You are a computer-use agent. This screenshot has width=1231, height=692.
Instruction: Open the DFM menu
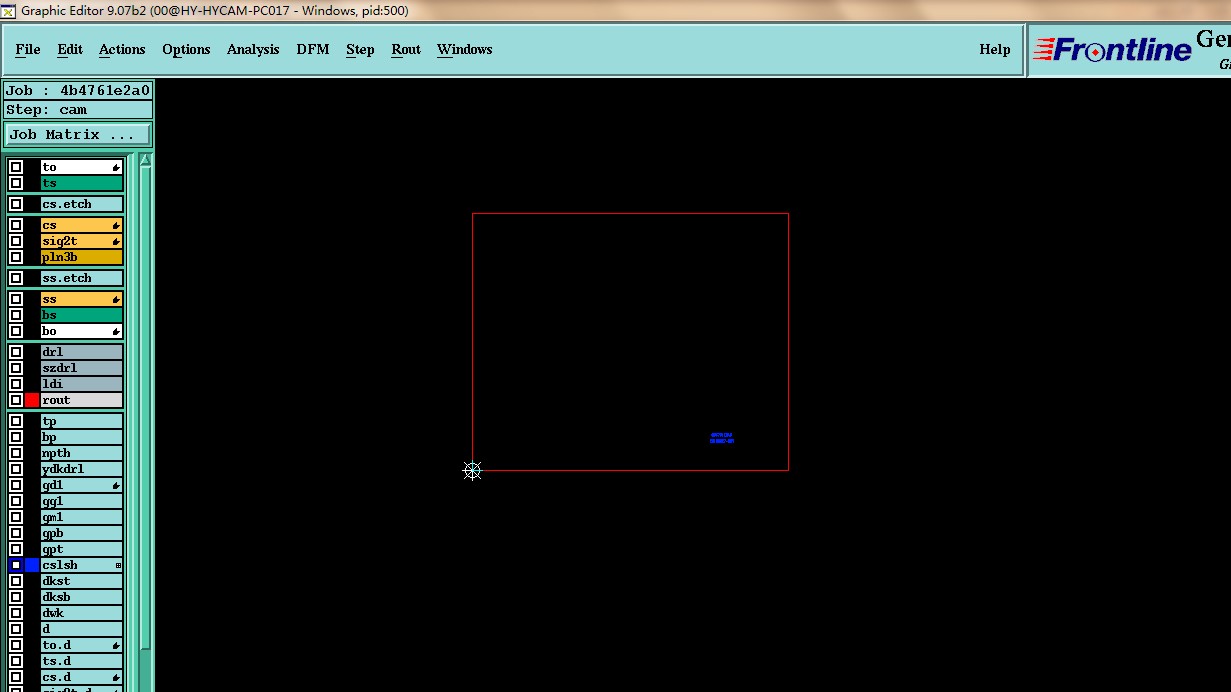click(313, 49)
